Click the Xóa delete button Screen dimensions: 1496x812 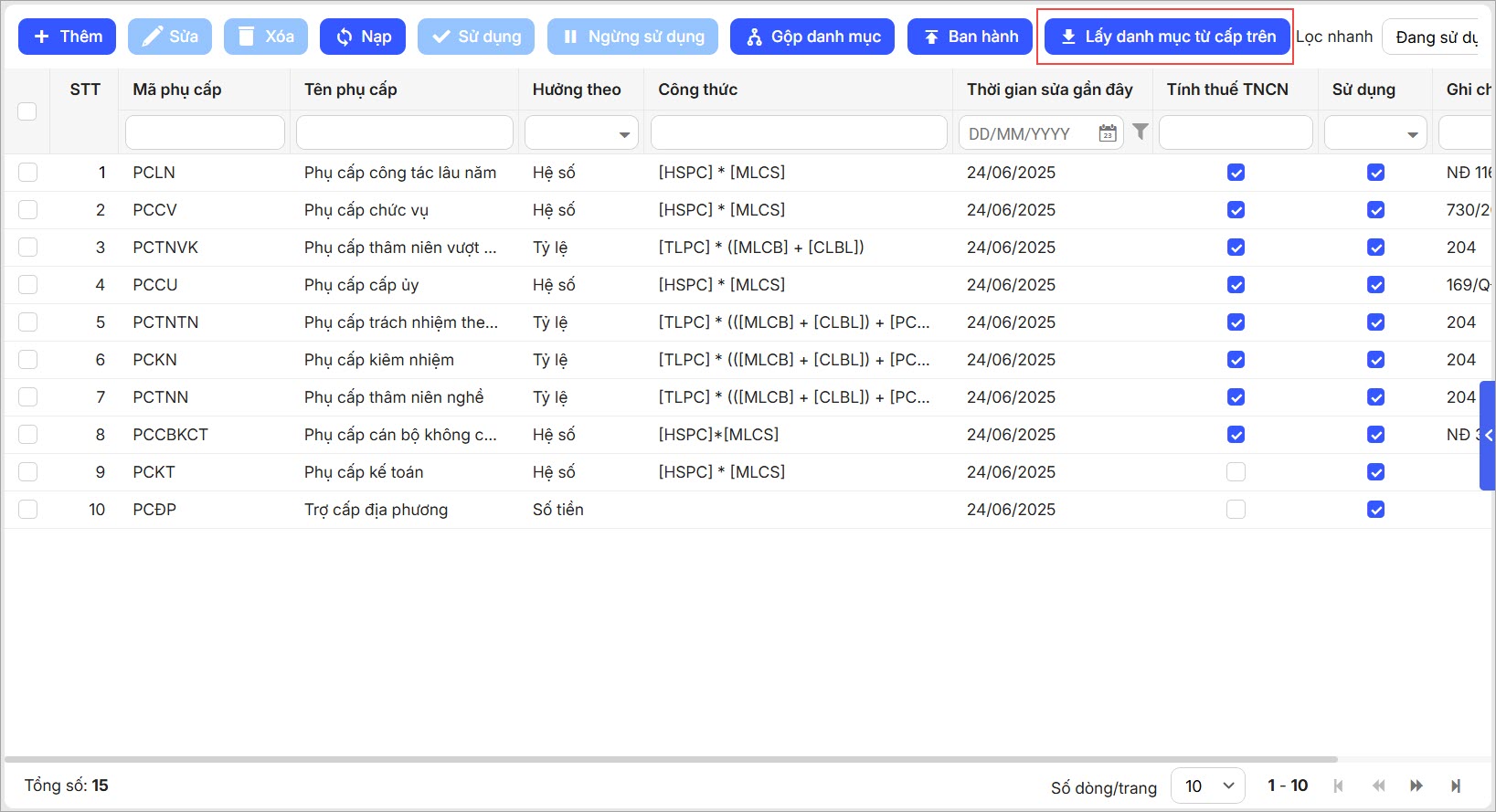266,37
